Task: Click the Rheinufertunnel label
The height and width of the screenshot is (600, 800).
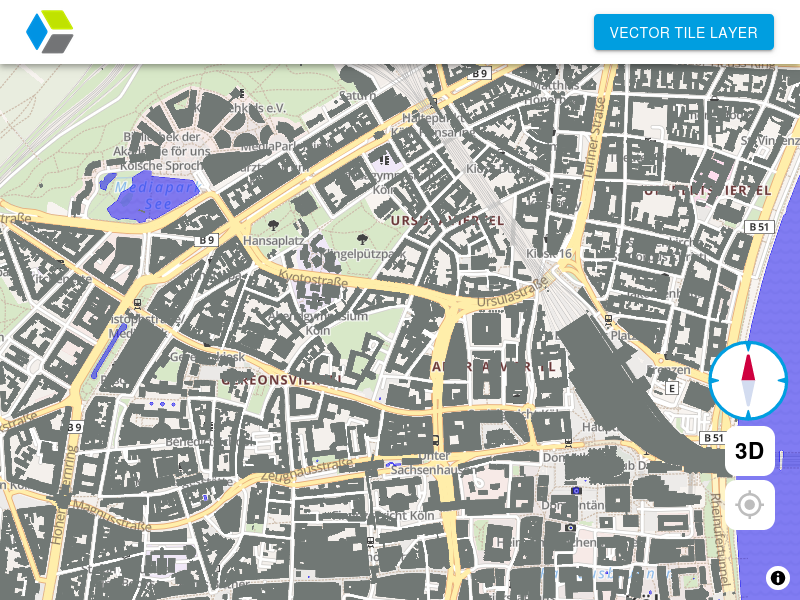Action: (719, 540)
